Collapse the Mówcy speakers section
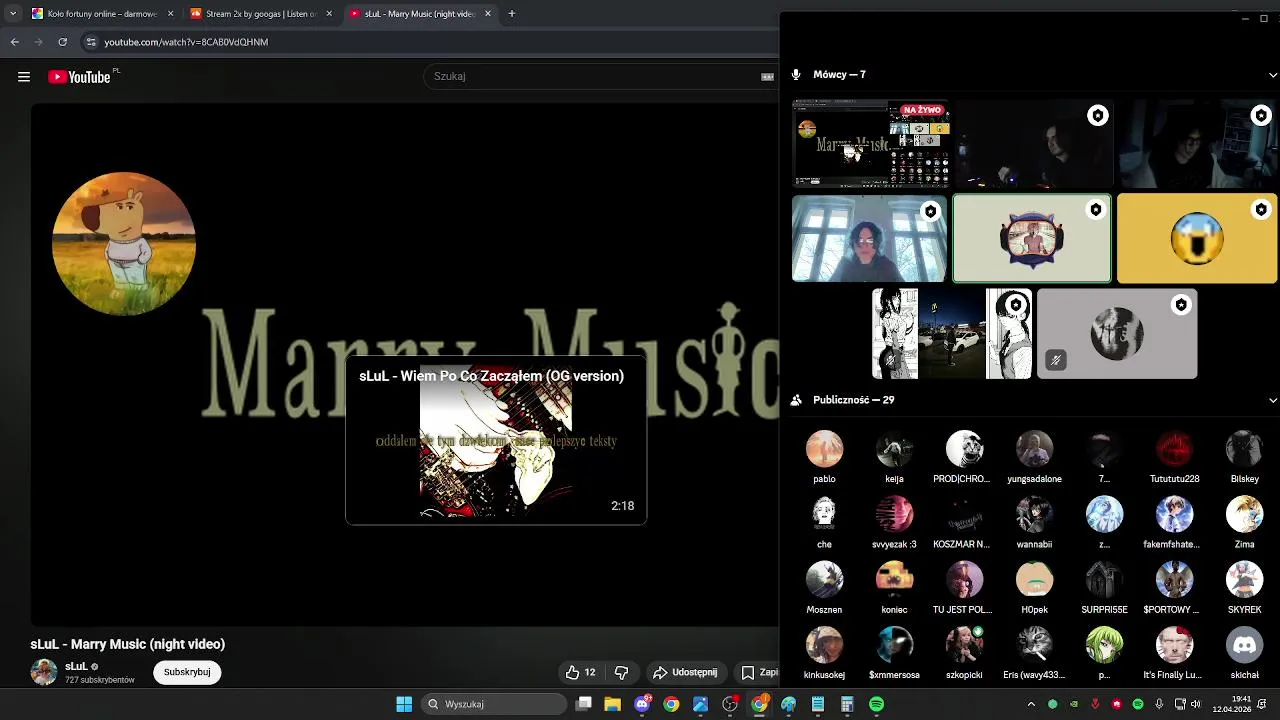 [x=1272, y=75]
